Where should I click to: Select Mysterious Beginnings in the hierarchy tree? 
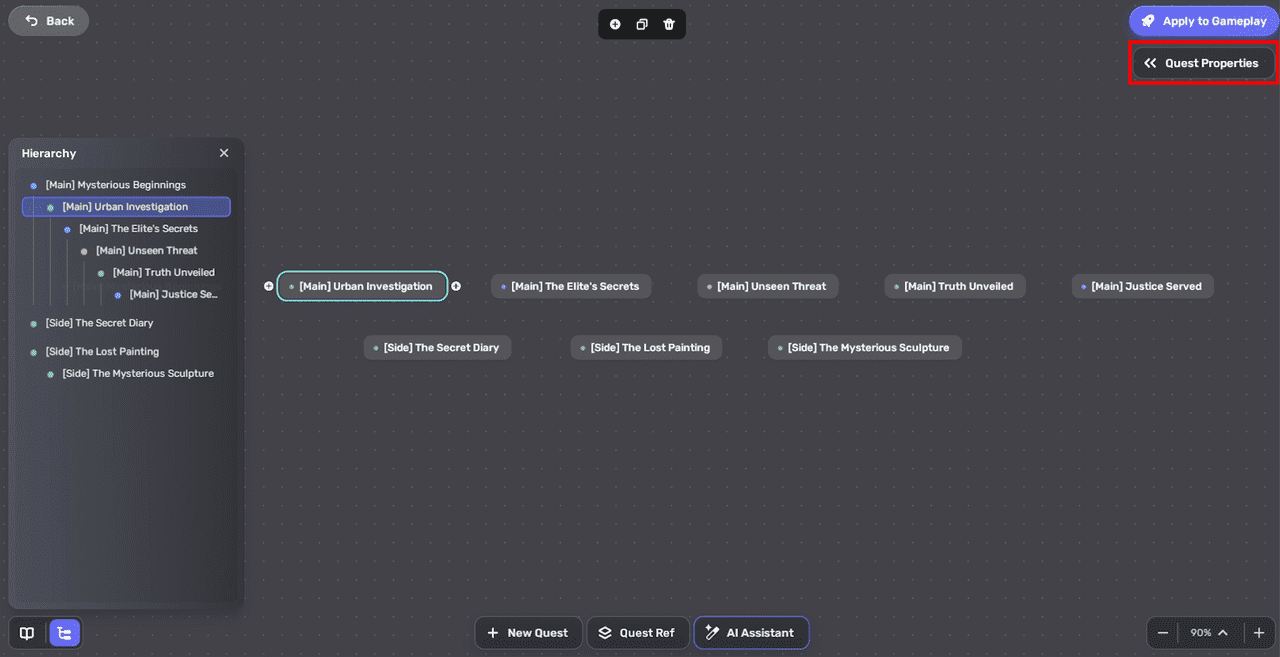click(115, 185)
